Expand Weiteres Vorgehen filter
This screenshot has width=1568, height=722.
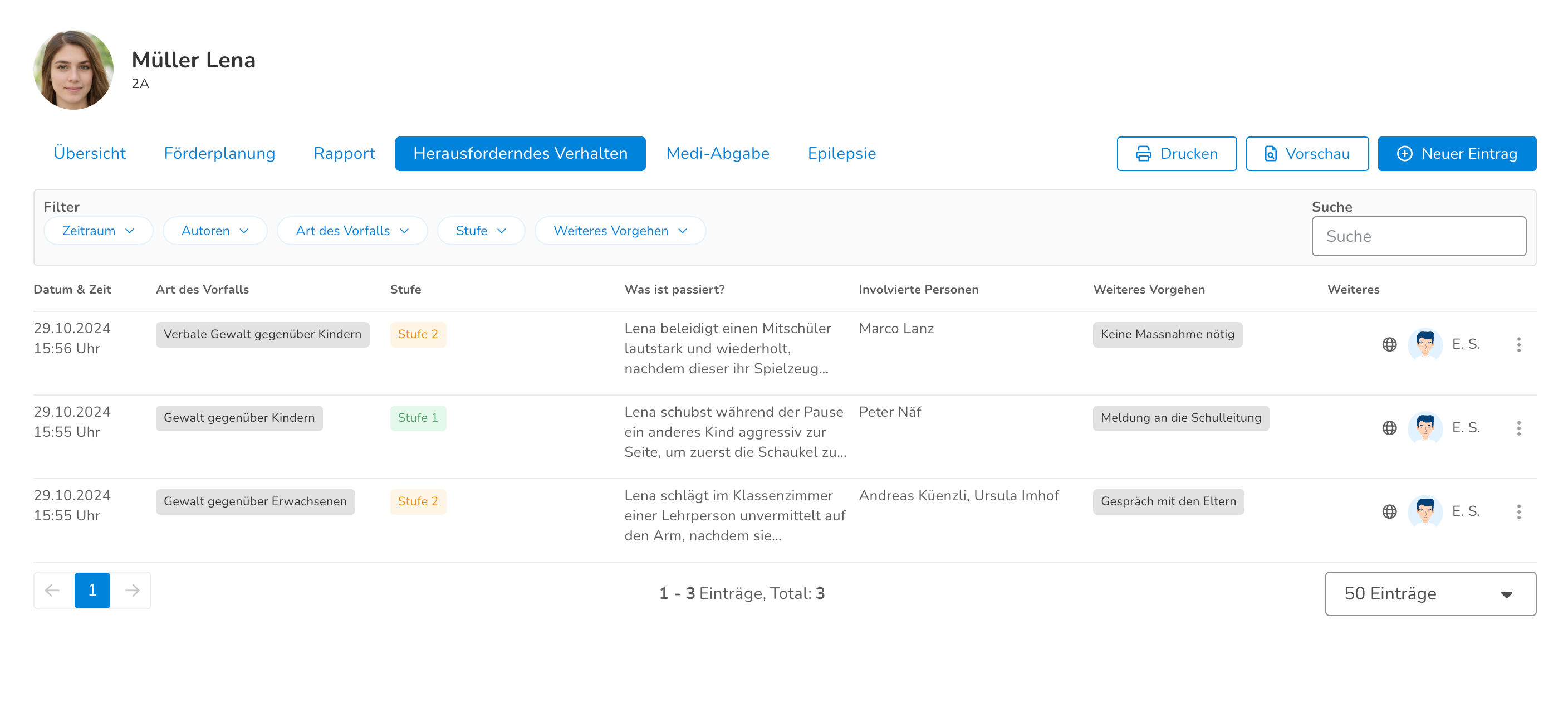[619, 231]
